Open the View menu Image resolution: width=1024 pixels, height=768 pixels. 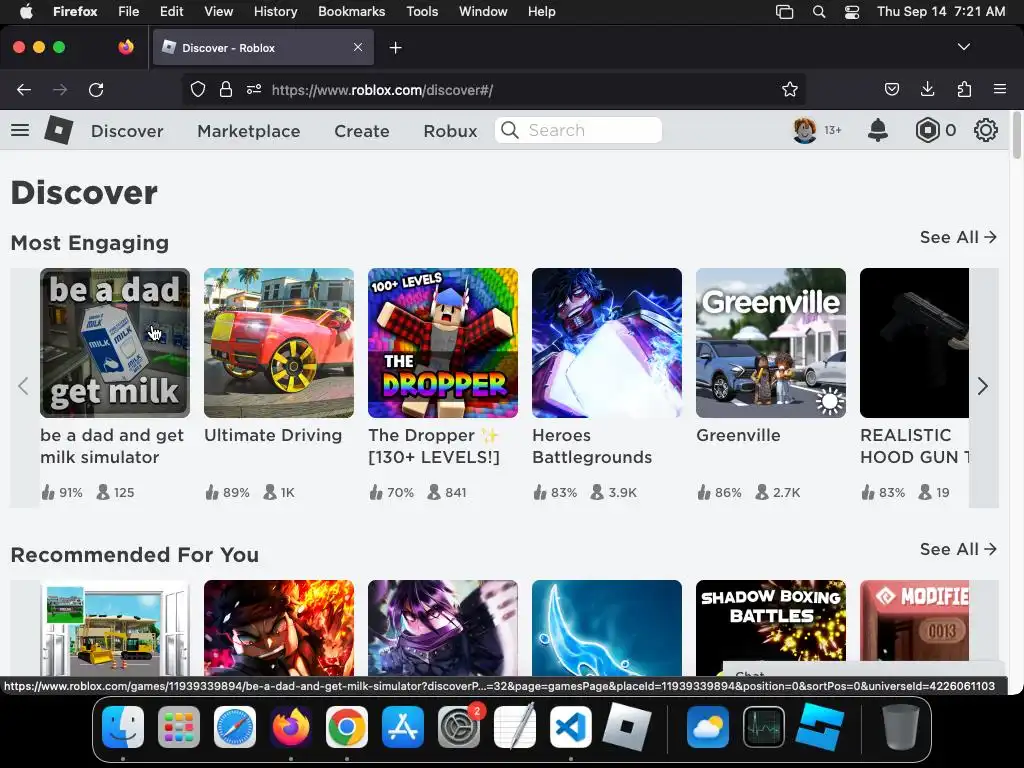218,11
